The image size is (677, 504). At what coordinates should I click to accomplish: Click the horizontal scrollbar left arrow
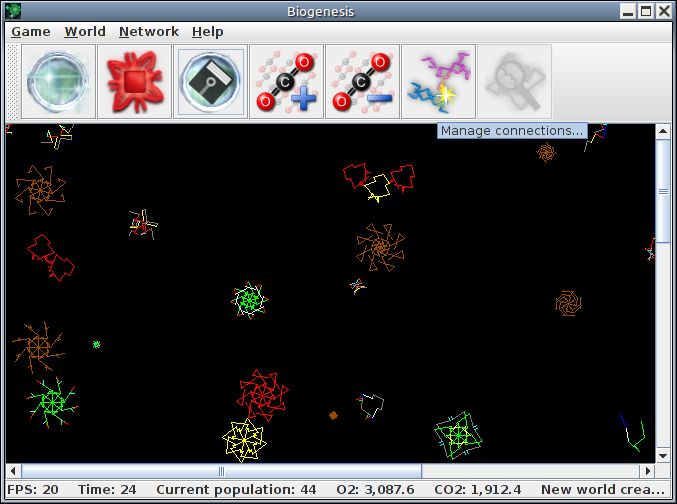13,471
